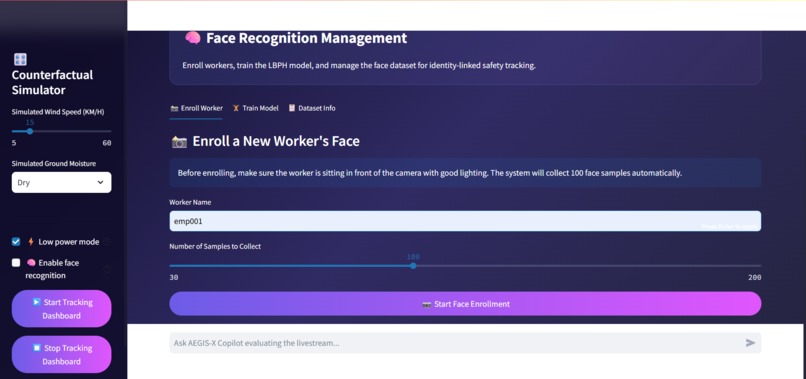806x379 pixels.
Task: Switch to the Enroll Worker tab
Action: (196, 108)
